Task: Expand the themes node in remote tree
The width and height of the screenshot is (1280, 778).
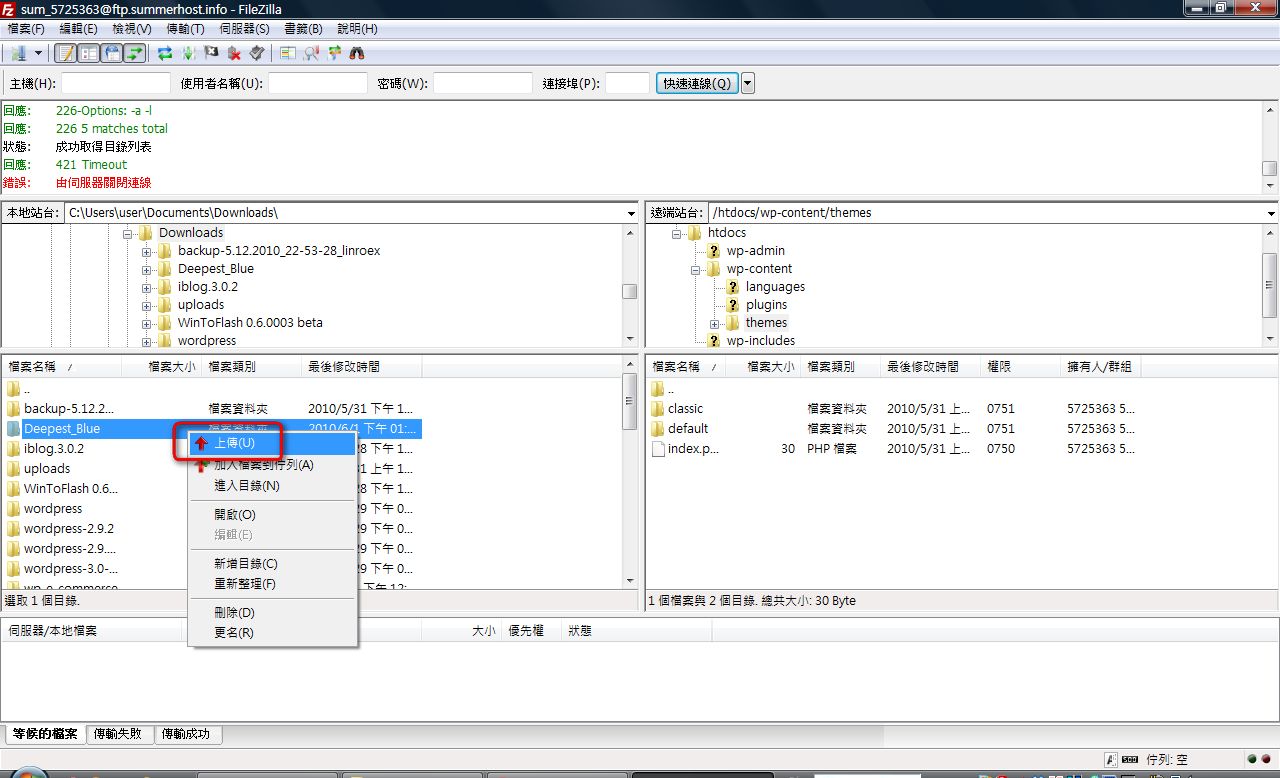Action: (x=714, y=323)
